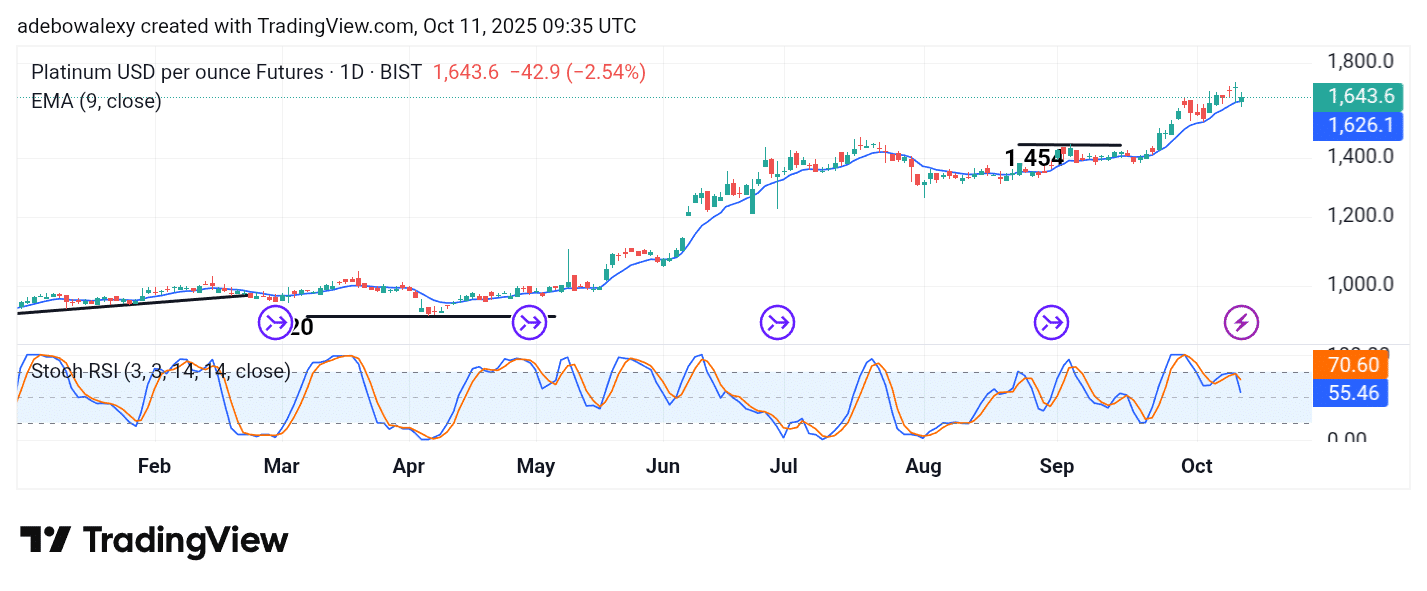Click the TradingView logo at the bottom
1427x591 pixels.
point(154,541)
